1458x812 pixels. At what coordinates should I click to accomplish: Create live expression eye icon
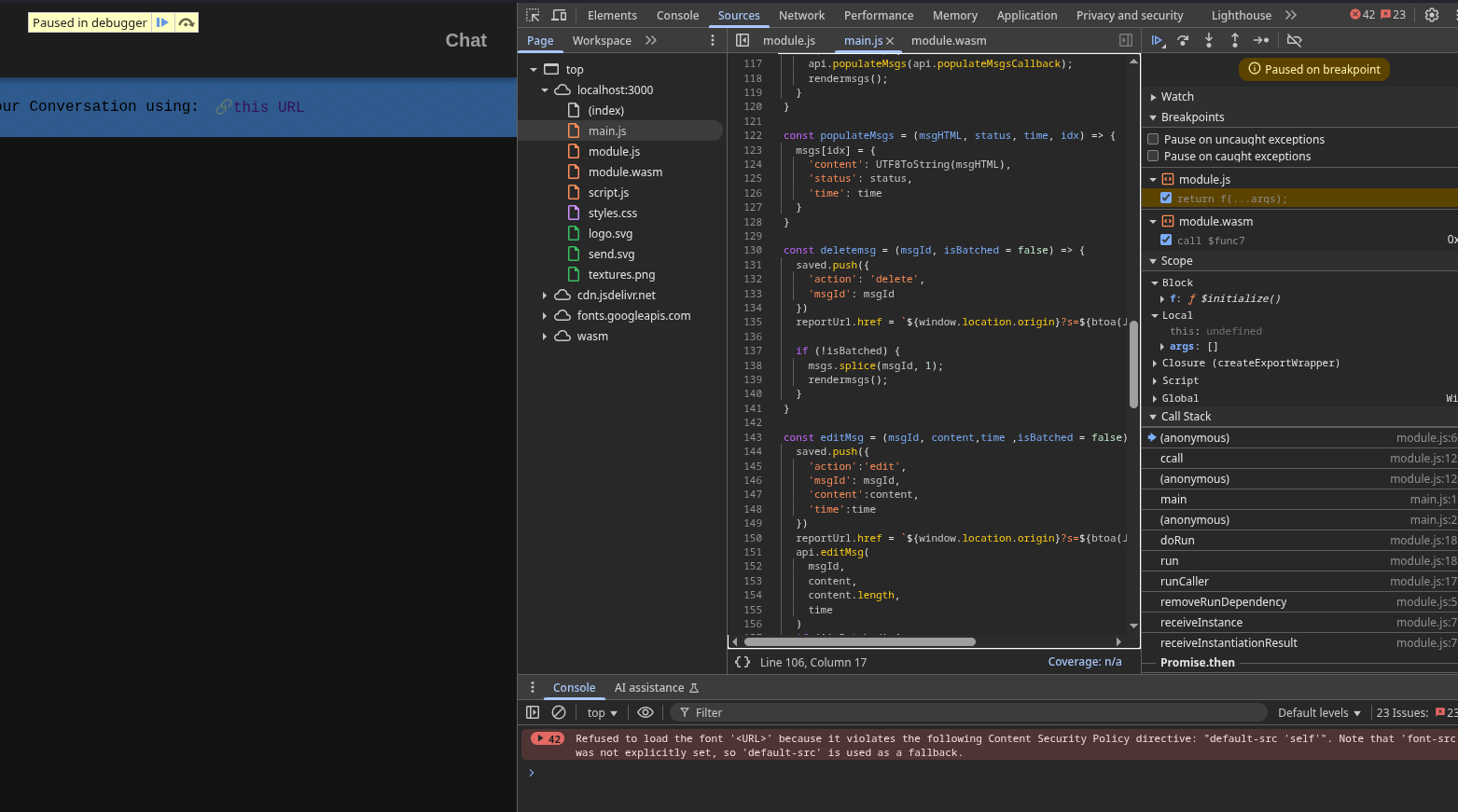click(646, 712)
